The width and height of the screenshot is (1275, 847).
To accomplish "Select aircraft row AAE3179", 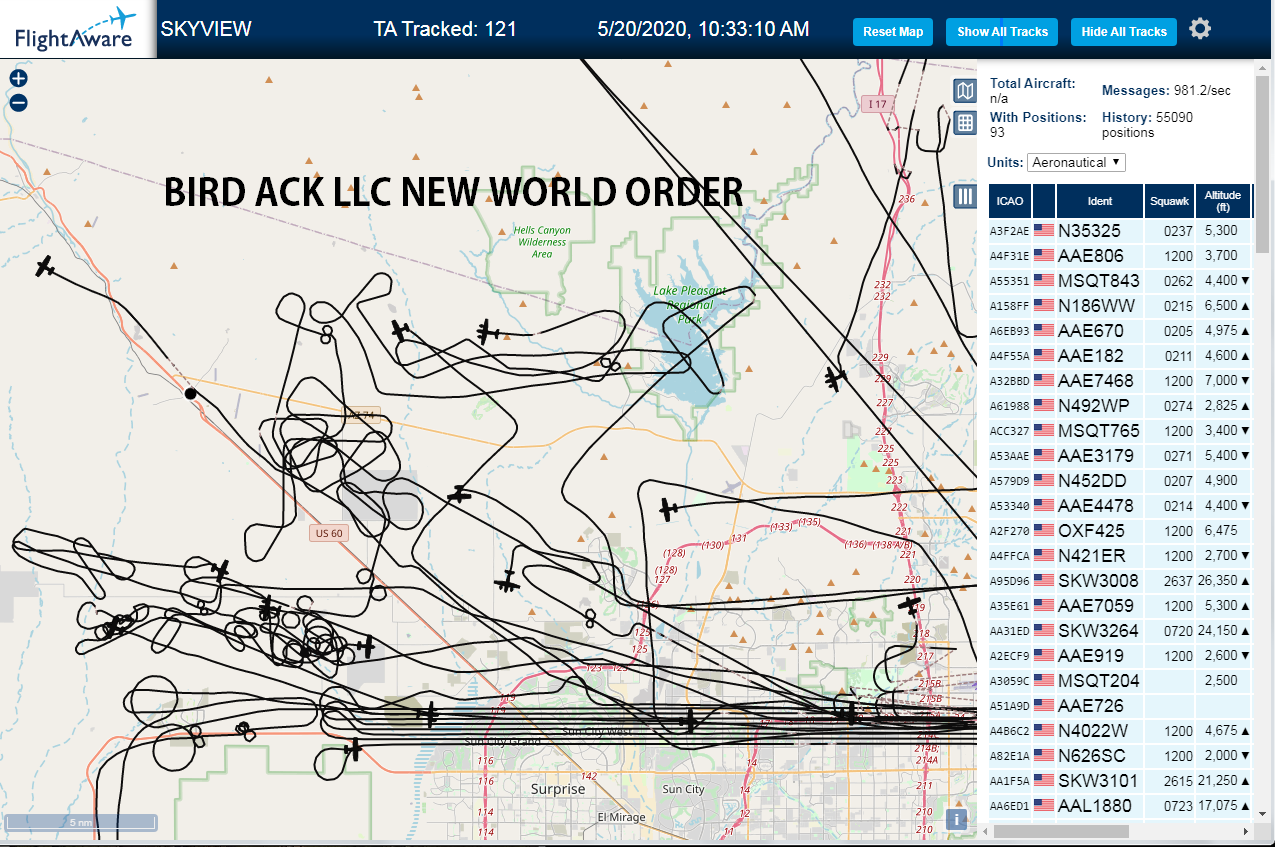I will click(1120, 456).
